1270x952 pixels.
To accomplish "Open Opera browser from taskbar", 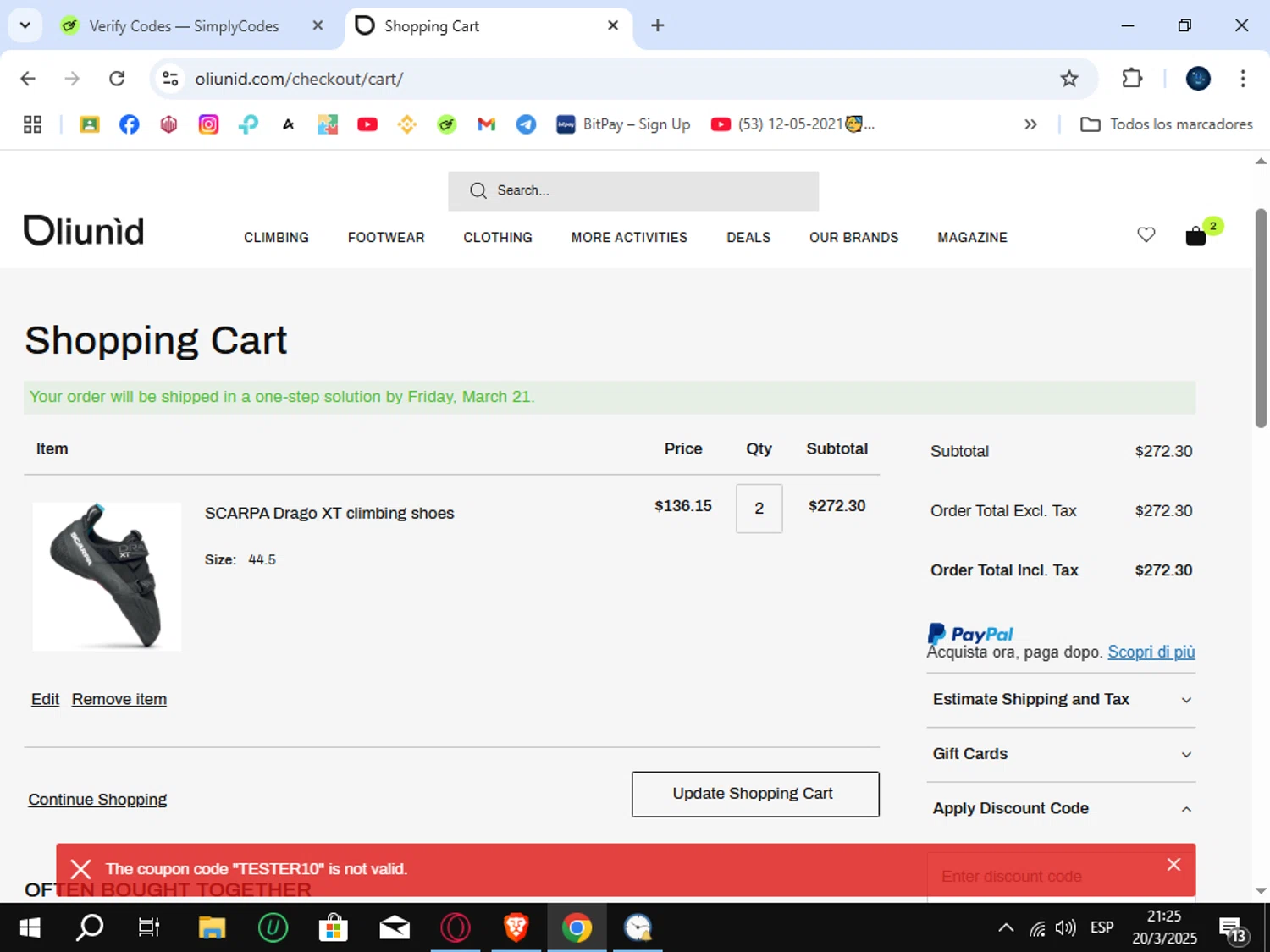I will coord(456,928).
